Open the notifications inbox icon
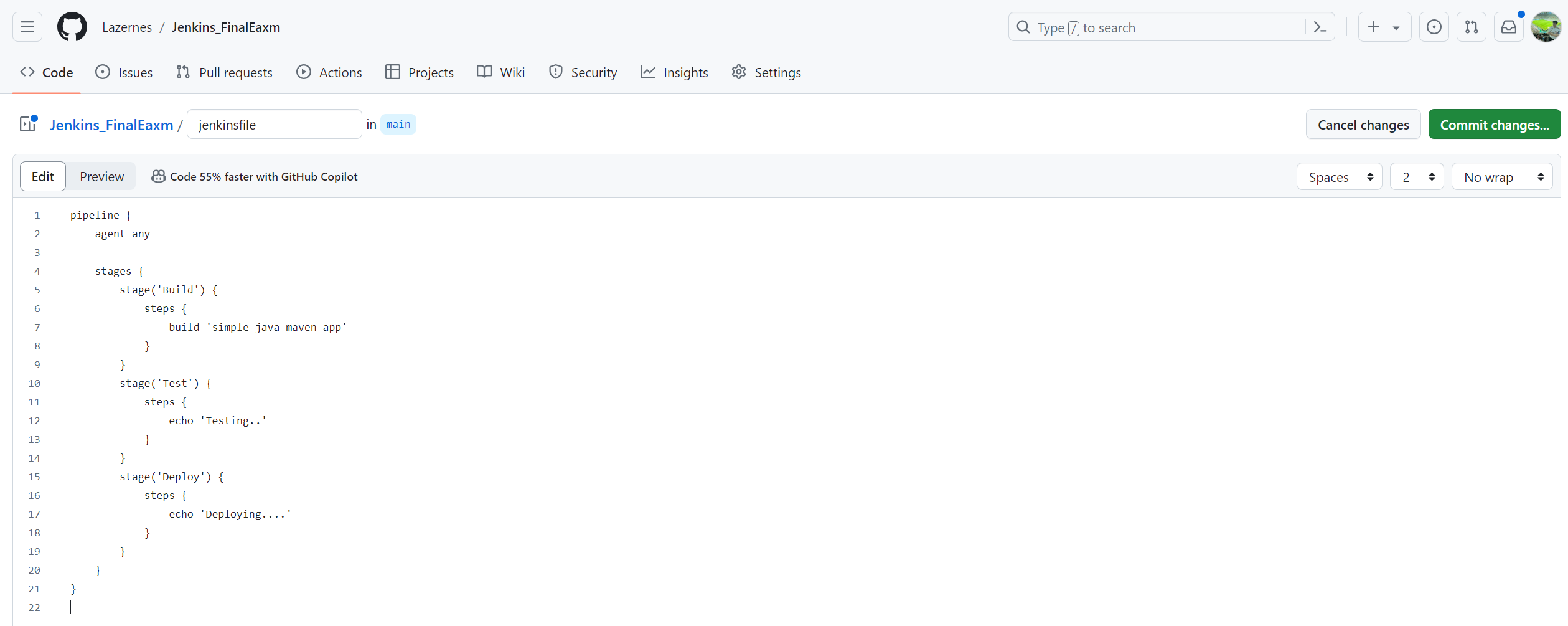This screenshot has width=1568, height=626. click(1509, 27)
